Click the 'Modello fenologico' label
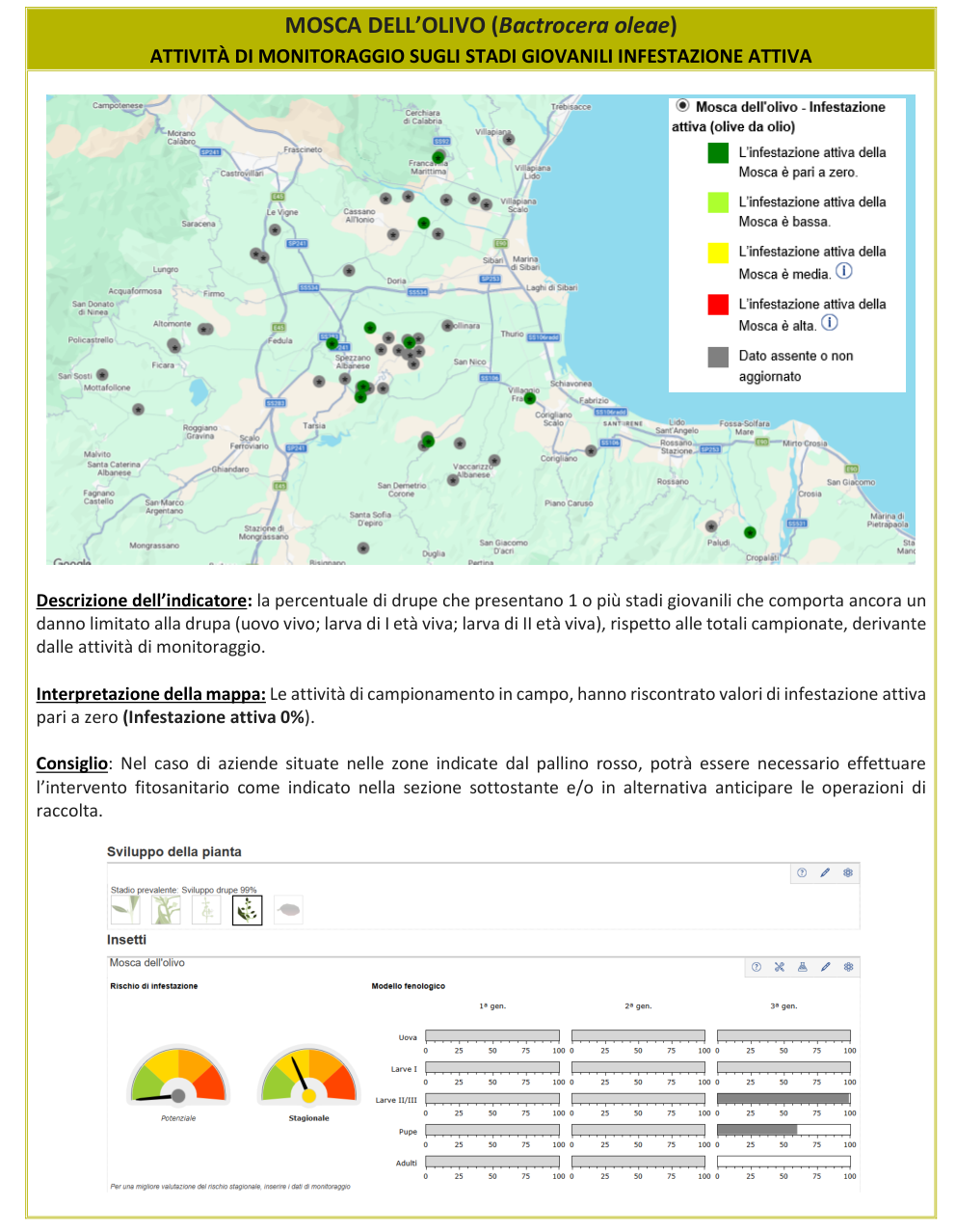 click(x=409, y=986)
